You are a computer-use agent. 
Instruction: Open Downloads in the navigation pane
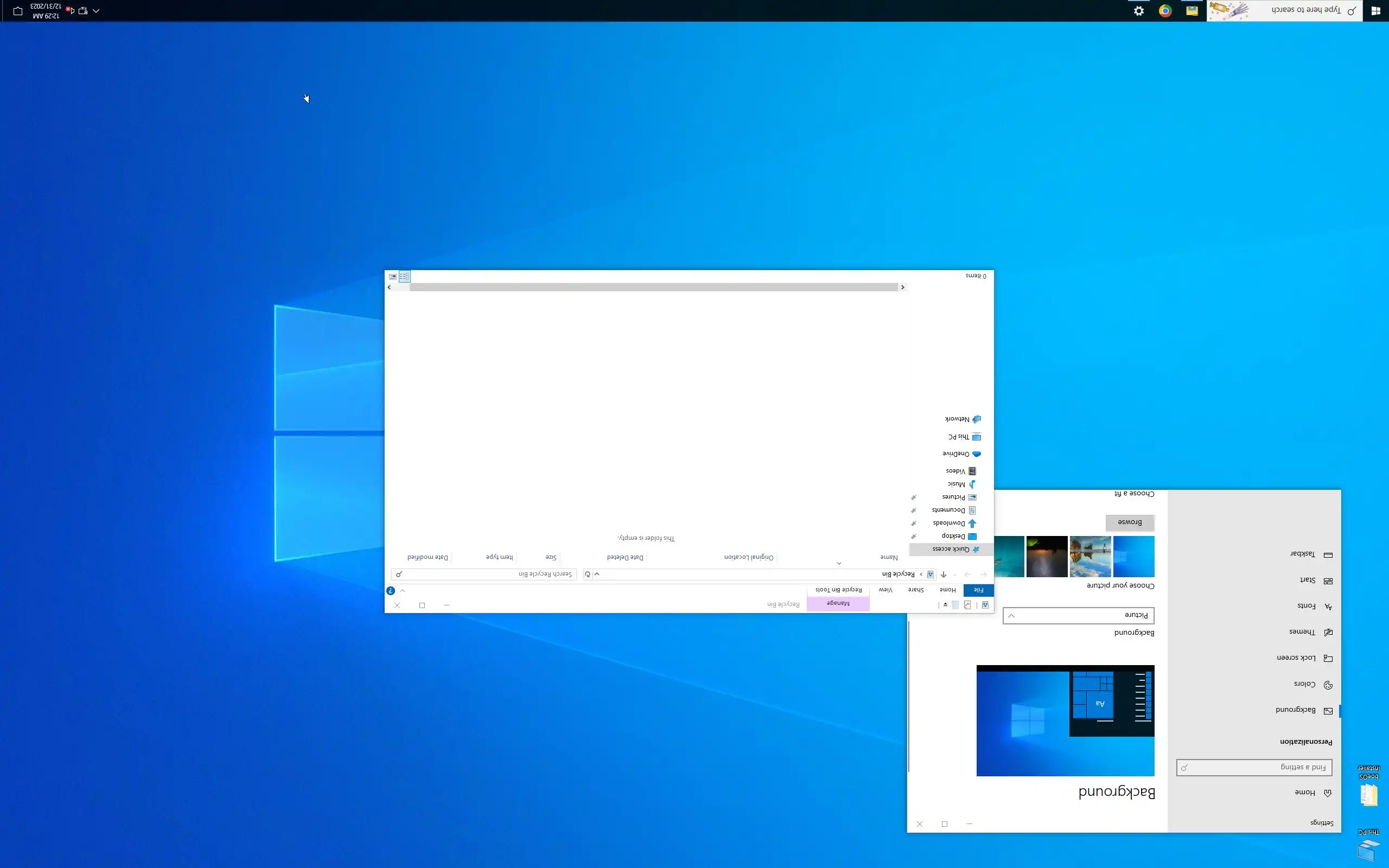click(949, 523)
